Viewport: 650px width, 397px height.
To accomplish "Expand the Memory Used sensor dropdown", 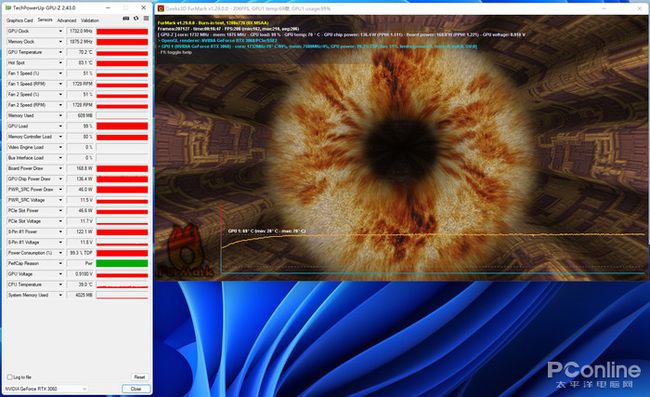I will pos(61,116).
